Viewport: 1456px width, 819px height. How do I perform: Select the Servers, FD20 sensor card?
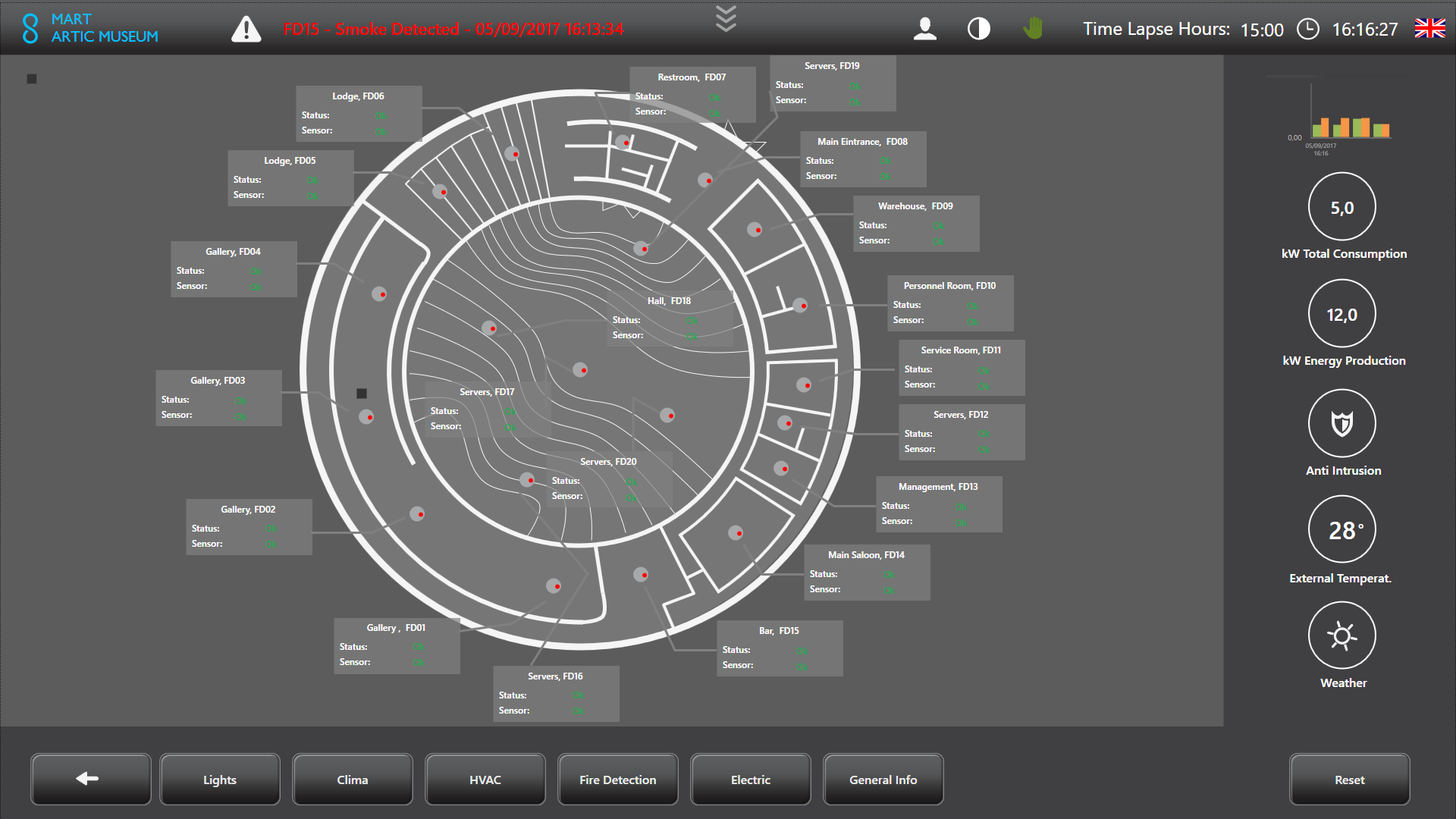pos(609,479)
